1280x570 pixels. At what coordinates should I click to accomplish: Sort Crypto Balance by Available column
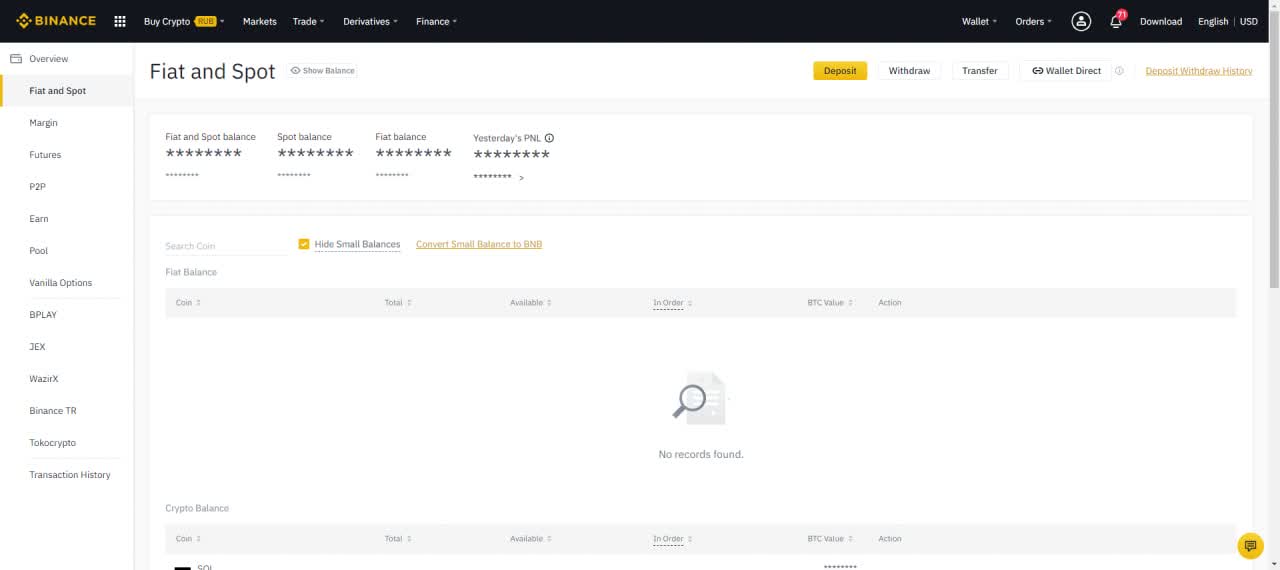point(530,539)
